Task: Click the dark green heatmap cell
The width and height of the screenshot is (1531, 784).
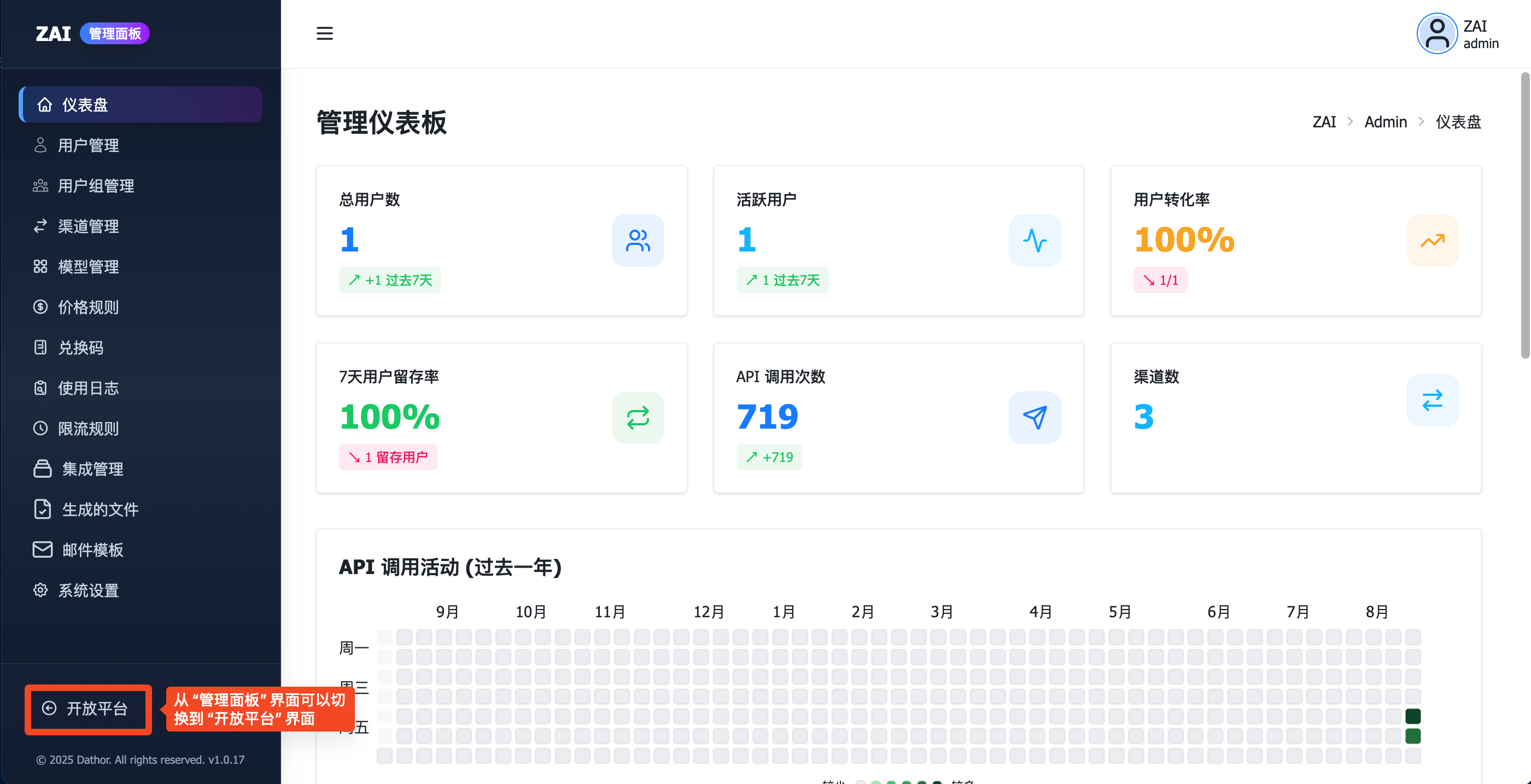Action: (x=1412, y=716)
